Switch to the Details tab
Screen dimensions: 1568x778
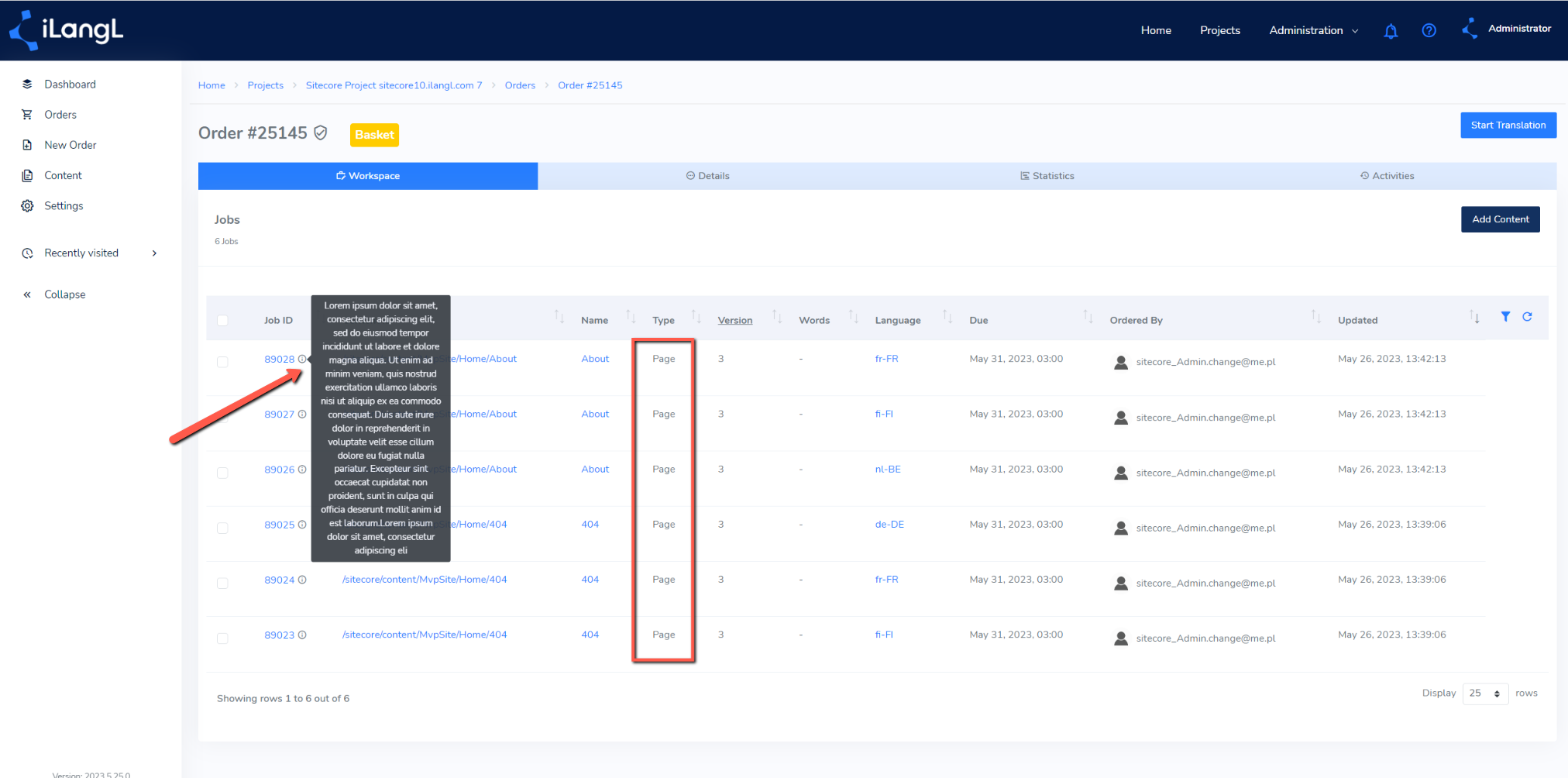click(x=707, y=176)
